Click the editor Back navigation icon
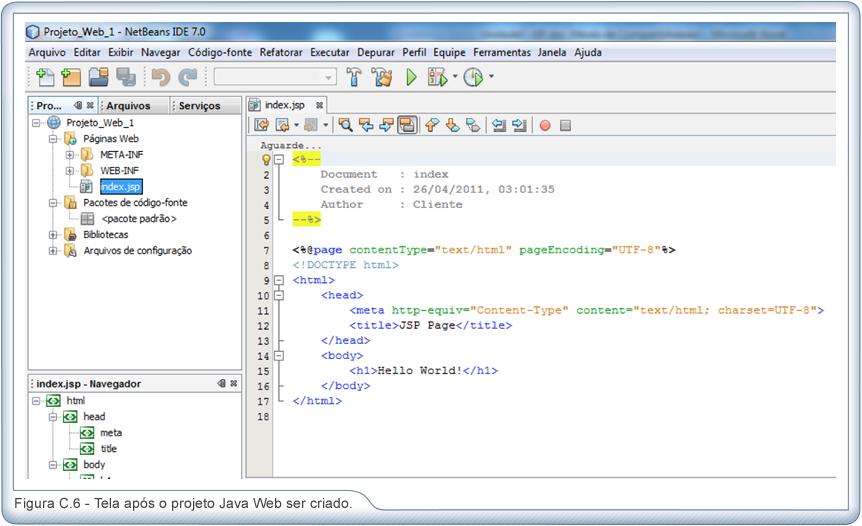Image resolution: width=862 pixels, height=526 pixels. pyautogui.click(x=282, y=125)
